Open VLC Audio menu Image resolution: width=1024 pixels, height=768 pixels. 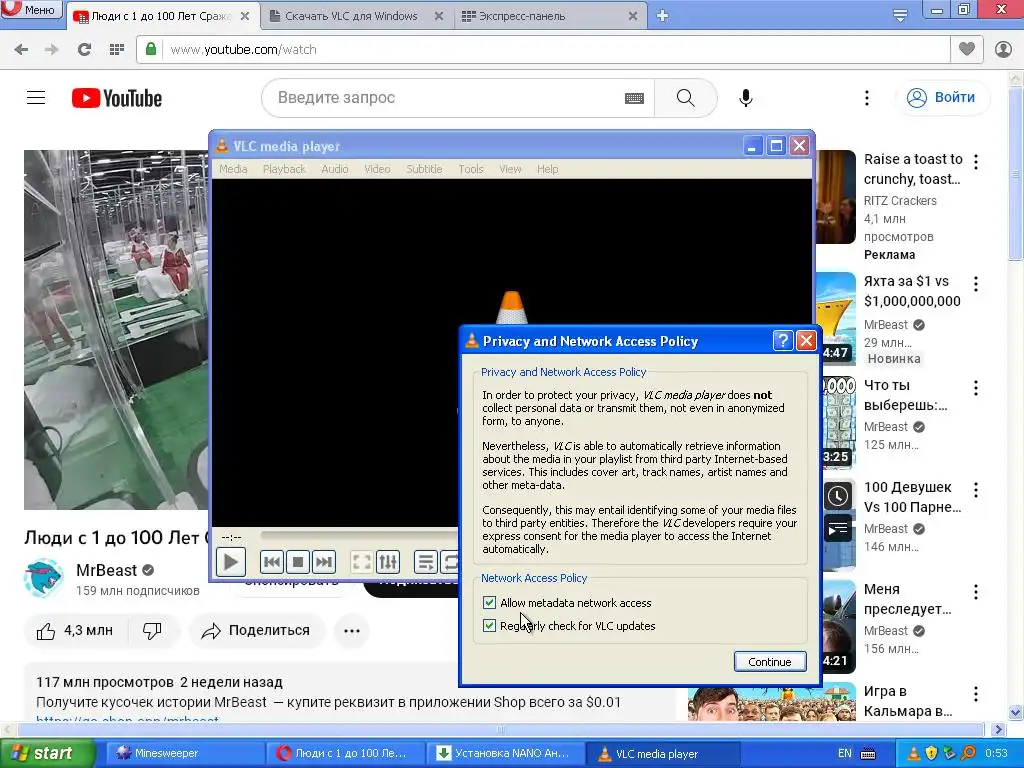coord(334,168)
